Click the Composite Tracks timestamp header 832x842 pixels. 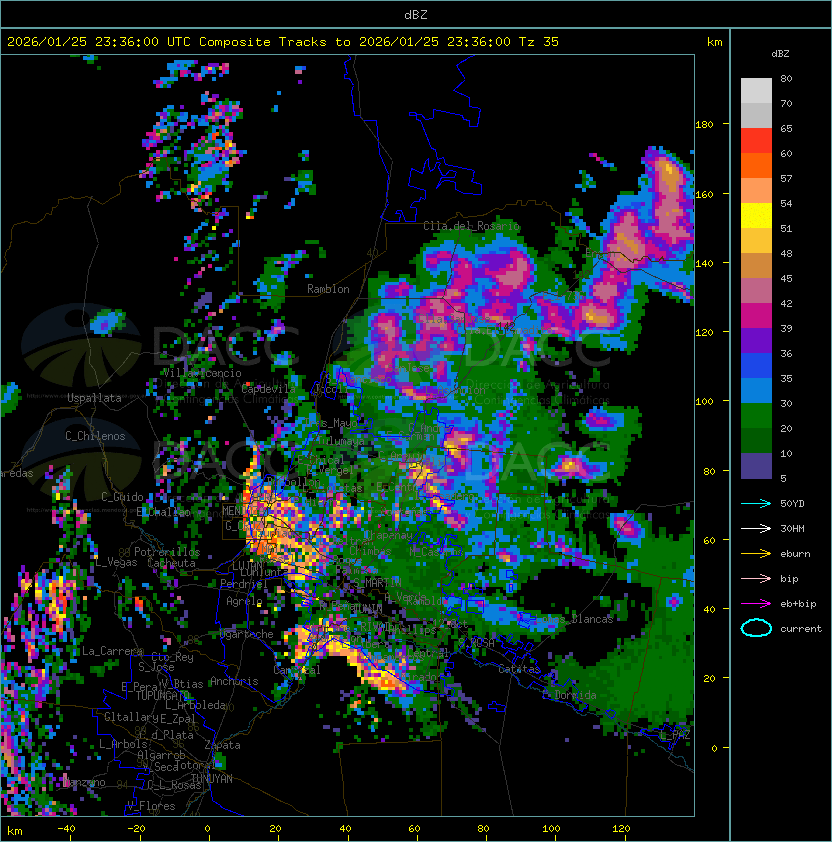point(283,42)
